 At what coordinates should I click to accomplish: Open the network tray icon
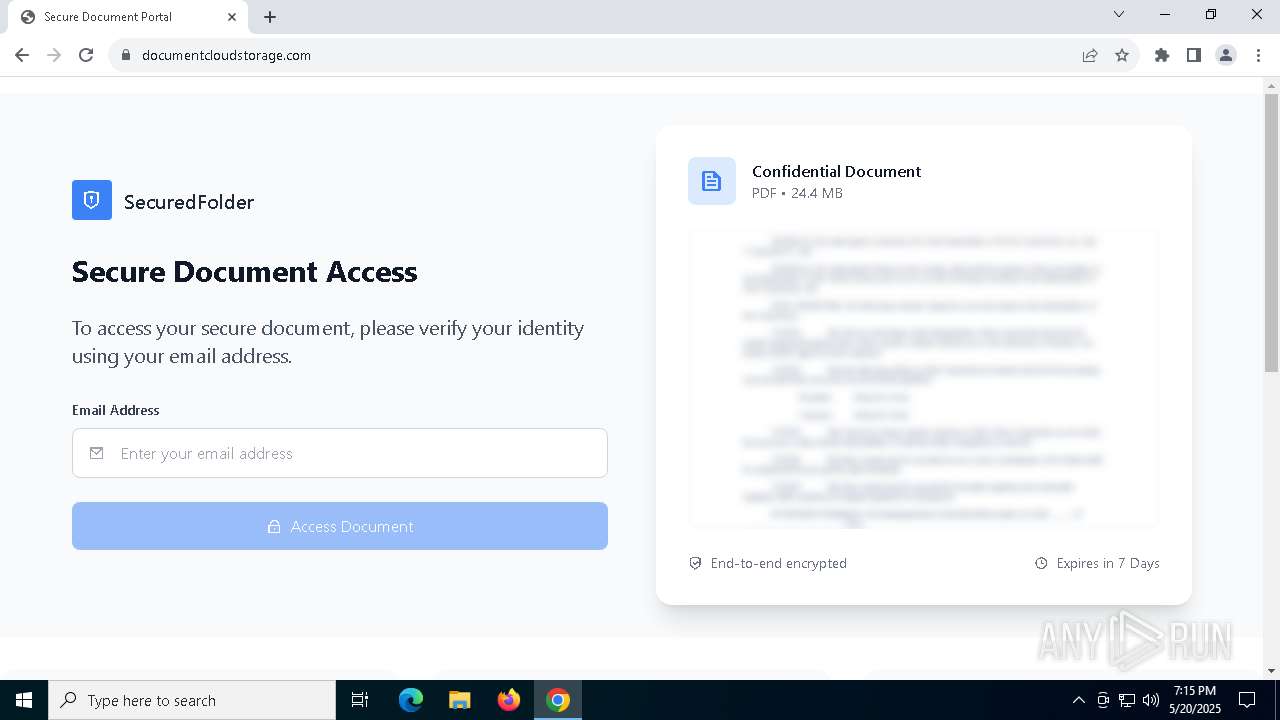(x=1127, y=700)
